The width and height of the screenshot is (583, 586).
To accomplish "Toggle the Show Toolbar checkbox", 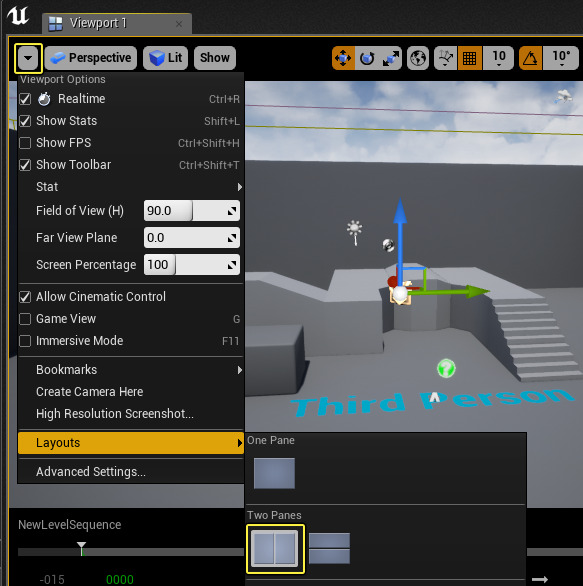I will coord(25,165).
